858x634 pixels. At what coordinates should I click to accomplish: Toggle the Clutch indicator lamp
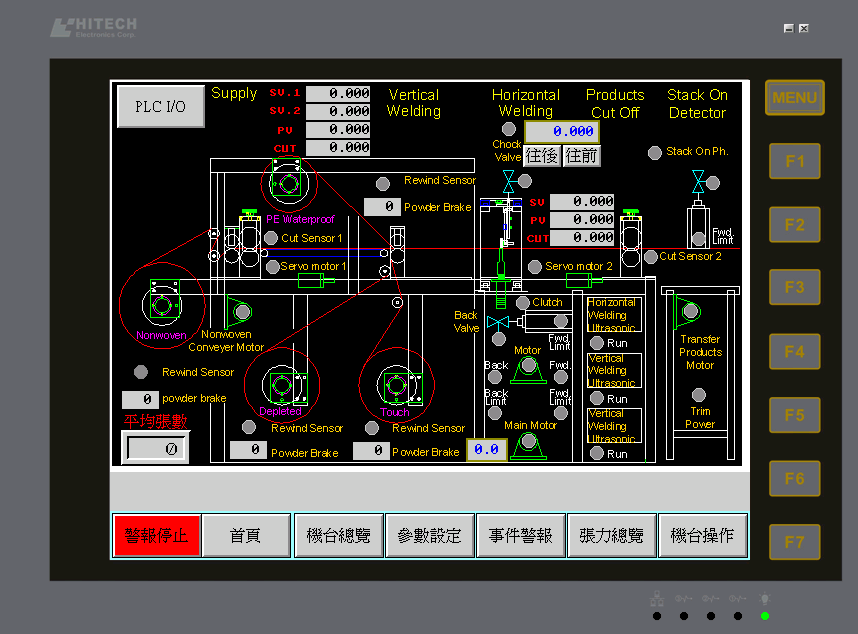(522, 302)
